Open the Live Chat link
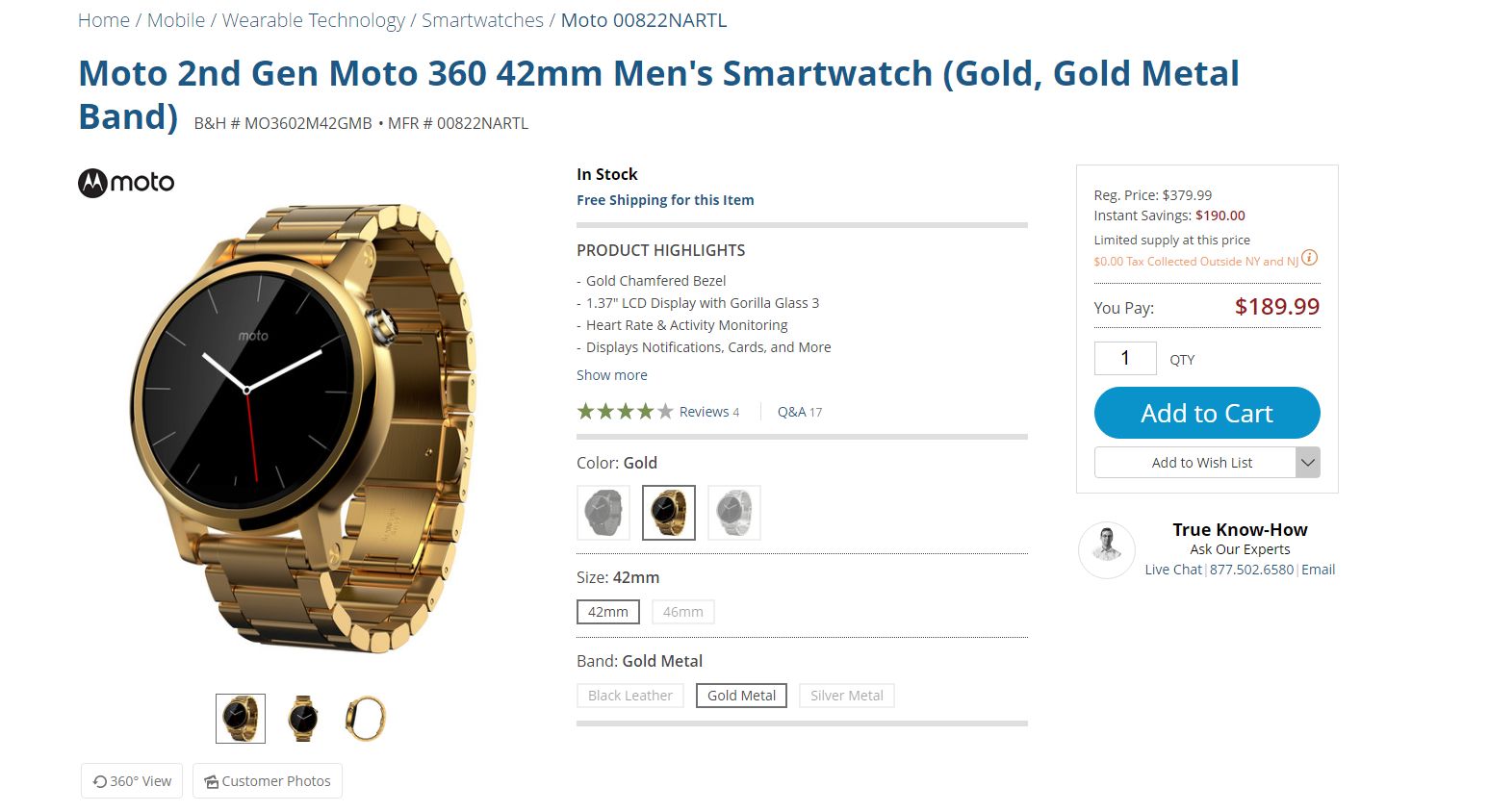1489x812 pixels. pyautogui.click(x=1173, y=570)
